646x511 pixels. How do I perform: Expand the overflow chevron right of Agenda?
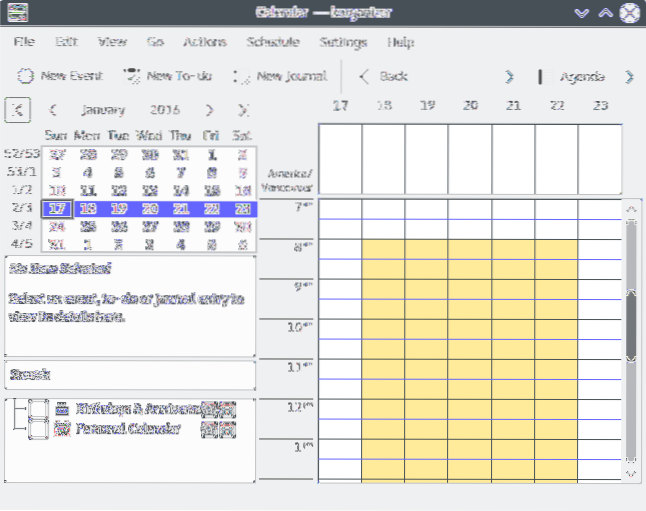click(x=629, y=76)
